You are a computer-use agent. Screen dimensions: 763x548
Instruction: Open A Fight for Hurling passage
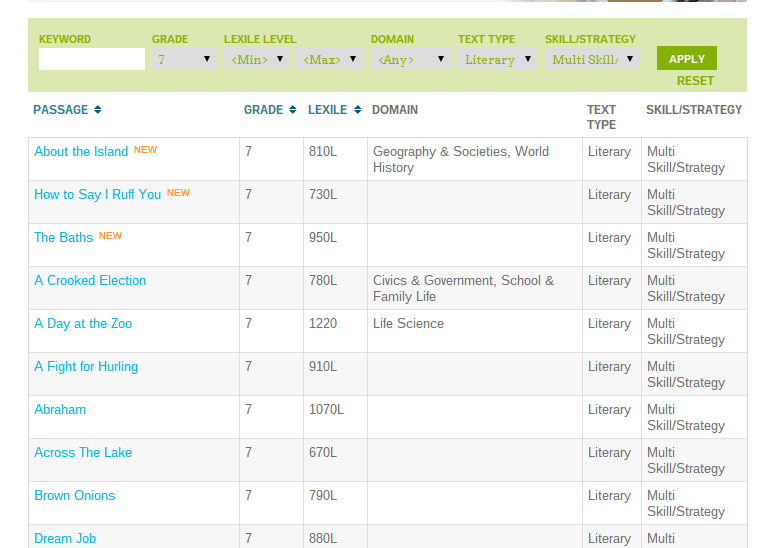point(86,367)
